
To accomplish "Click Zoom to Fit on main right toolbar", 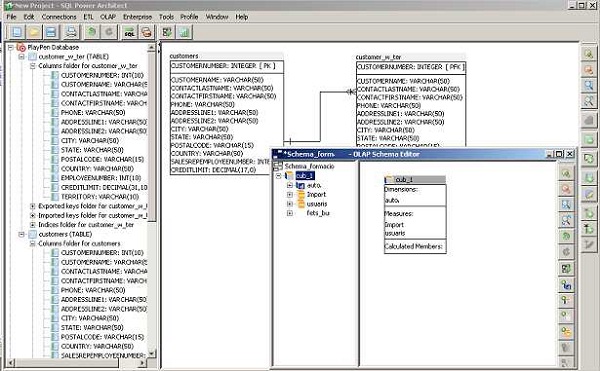I will click(589, 101).
